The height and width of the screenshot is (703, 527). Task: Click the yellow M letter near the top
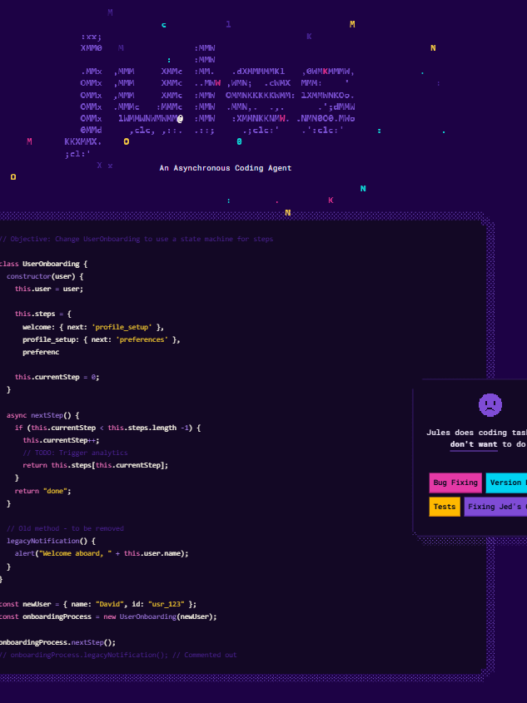point(352,24)
